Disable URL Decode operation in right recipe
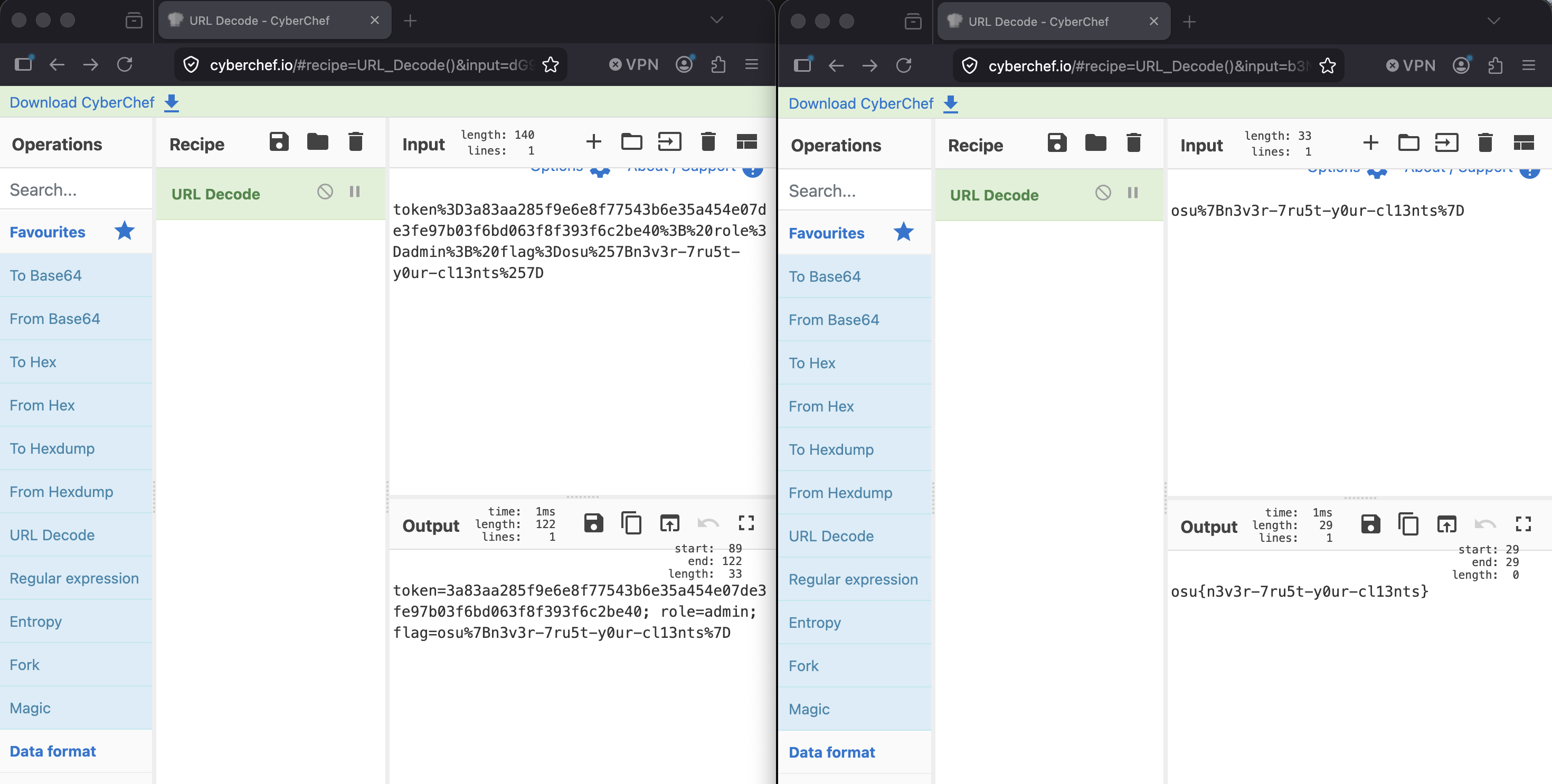The height and width of the screenshot is (784, 1552). (1103, 193)
